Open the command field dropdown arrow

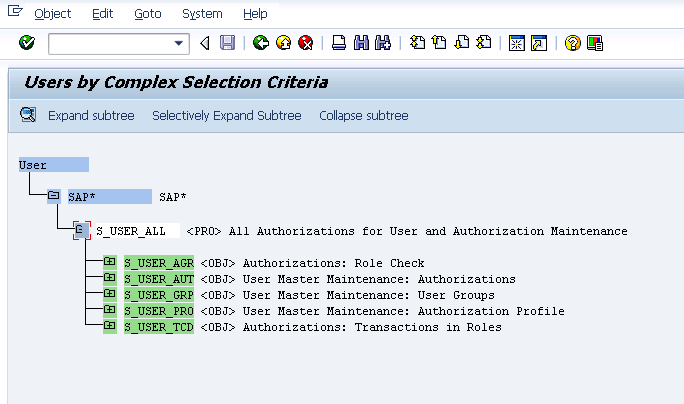click(180, 43)
